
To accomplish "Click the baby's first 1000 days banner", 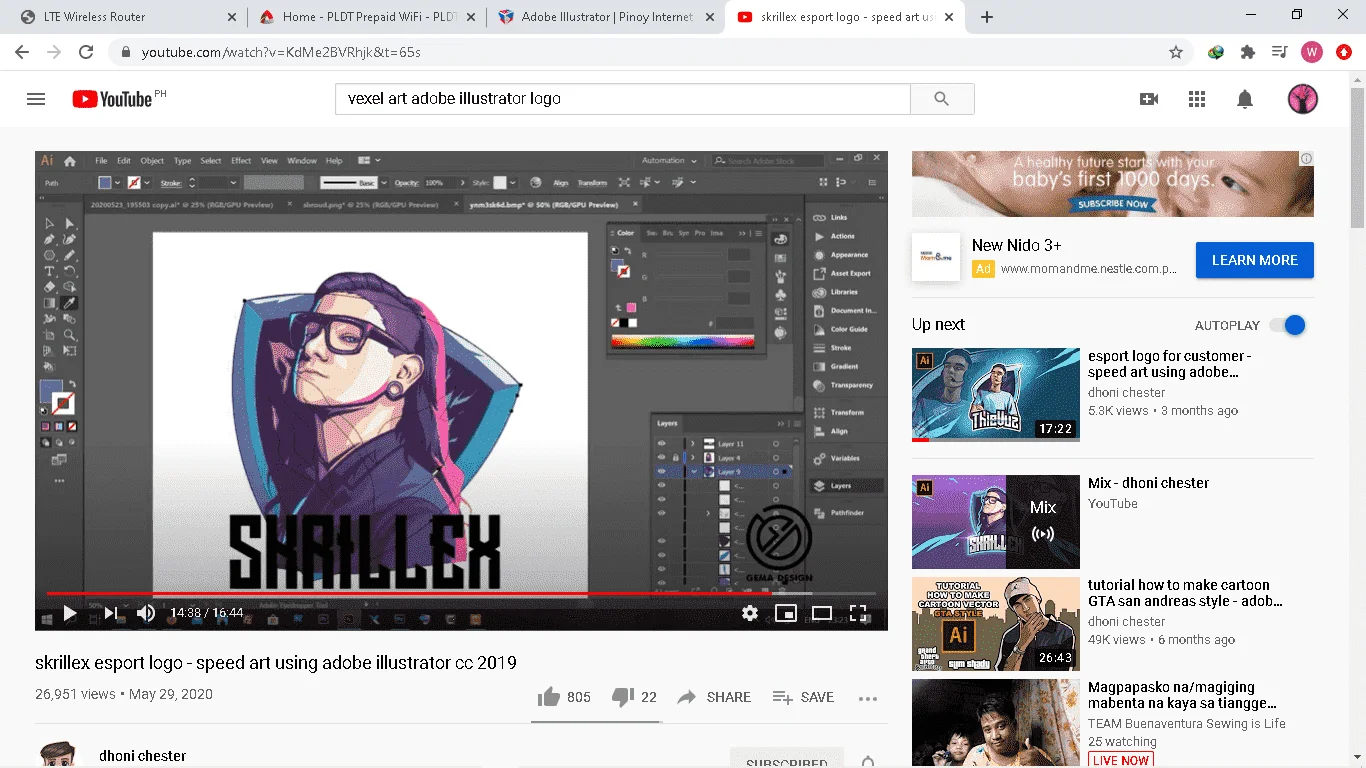I will [x=1112, y=184].
